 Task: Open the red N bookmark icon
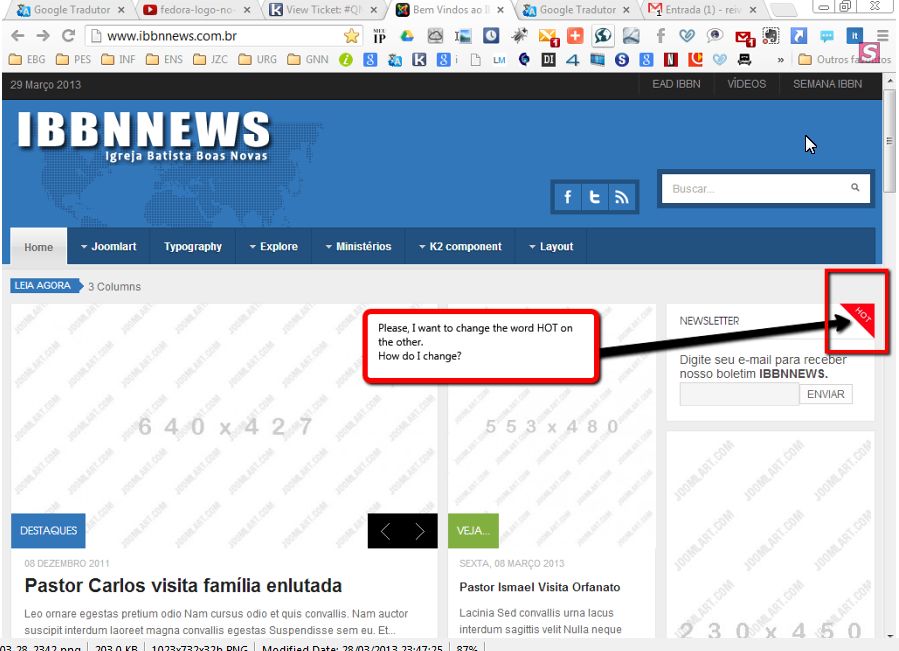[670, 60]
